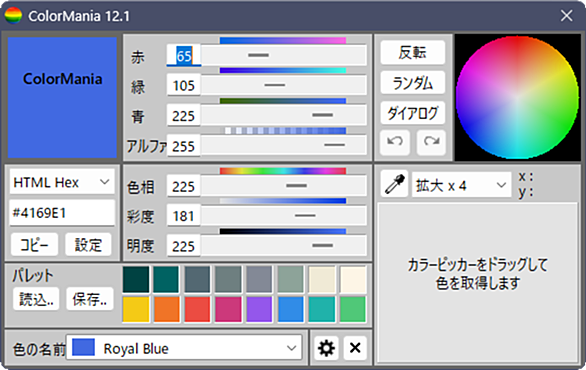This screenshot has height=370, width=586.
Task: Click the undo arrow button
Action: coord(395,142)
